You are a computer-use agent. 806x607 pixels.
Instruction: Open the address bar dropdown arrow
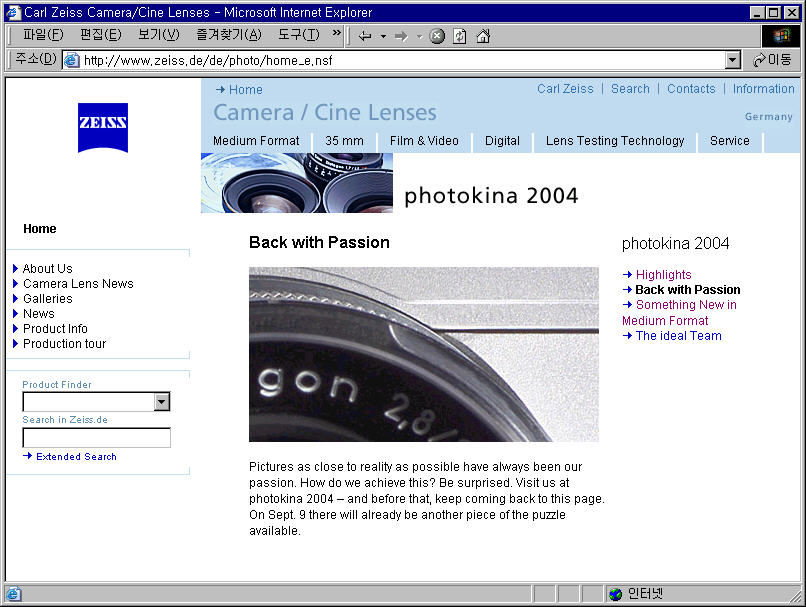733,60
